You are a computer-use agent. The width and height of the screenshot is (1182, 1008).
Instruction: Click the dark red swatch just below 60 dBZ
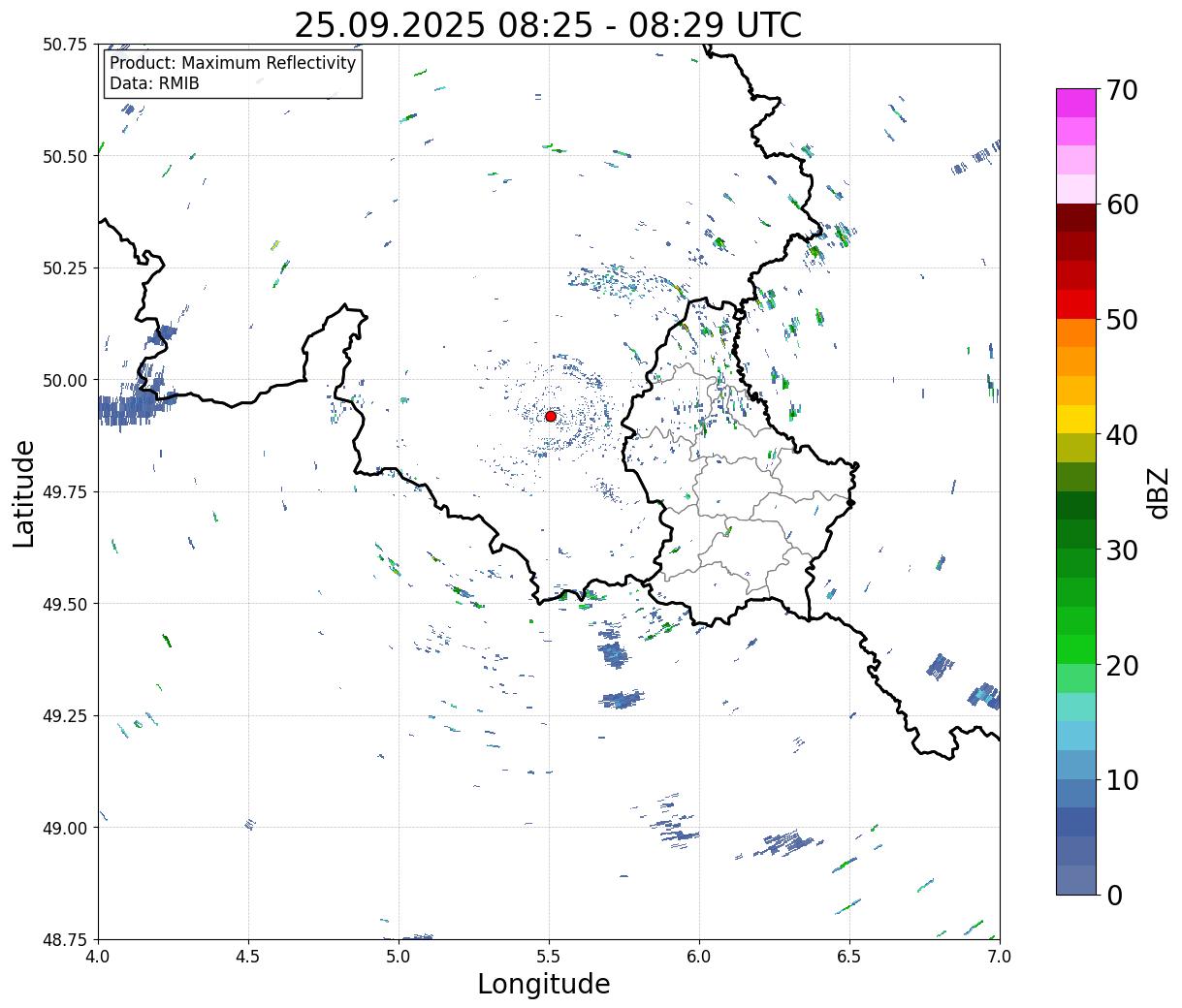[1076, 217]
